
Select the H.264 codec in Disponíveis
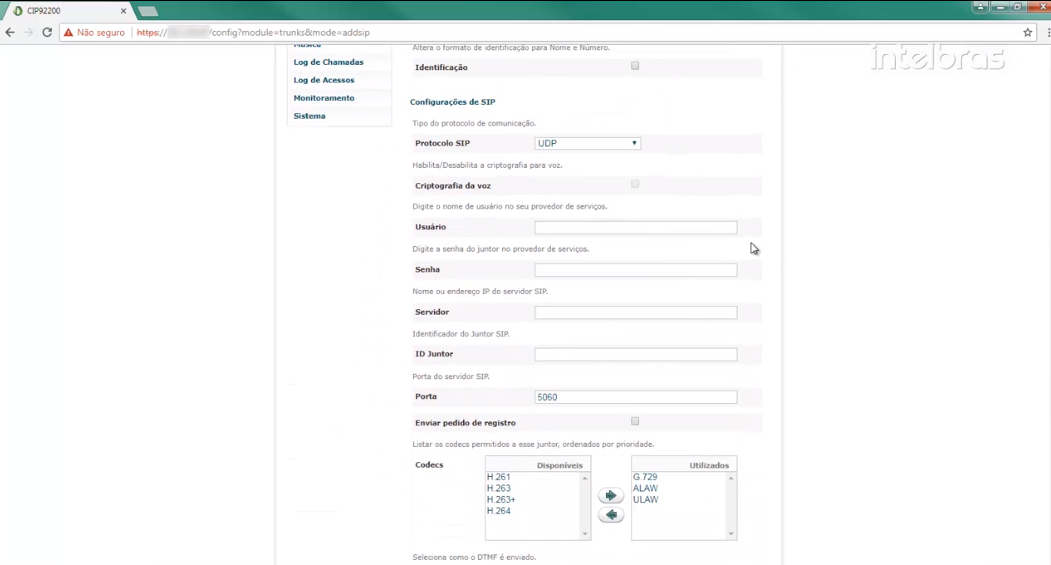click(499, 511)
